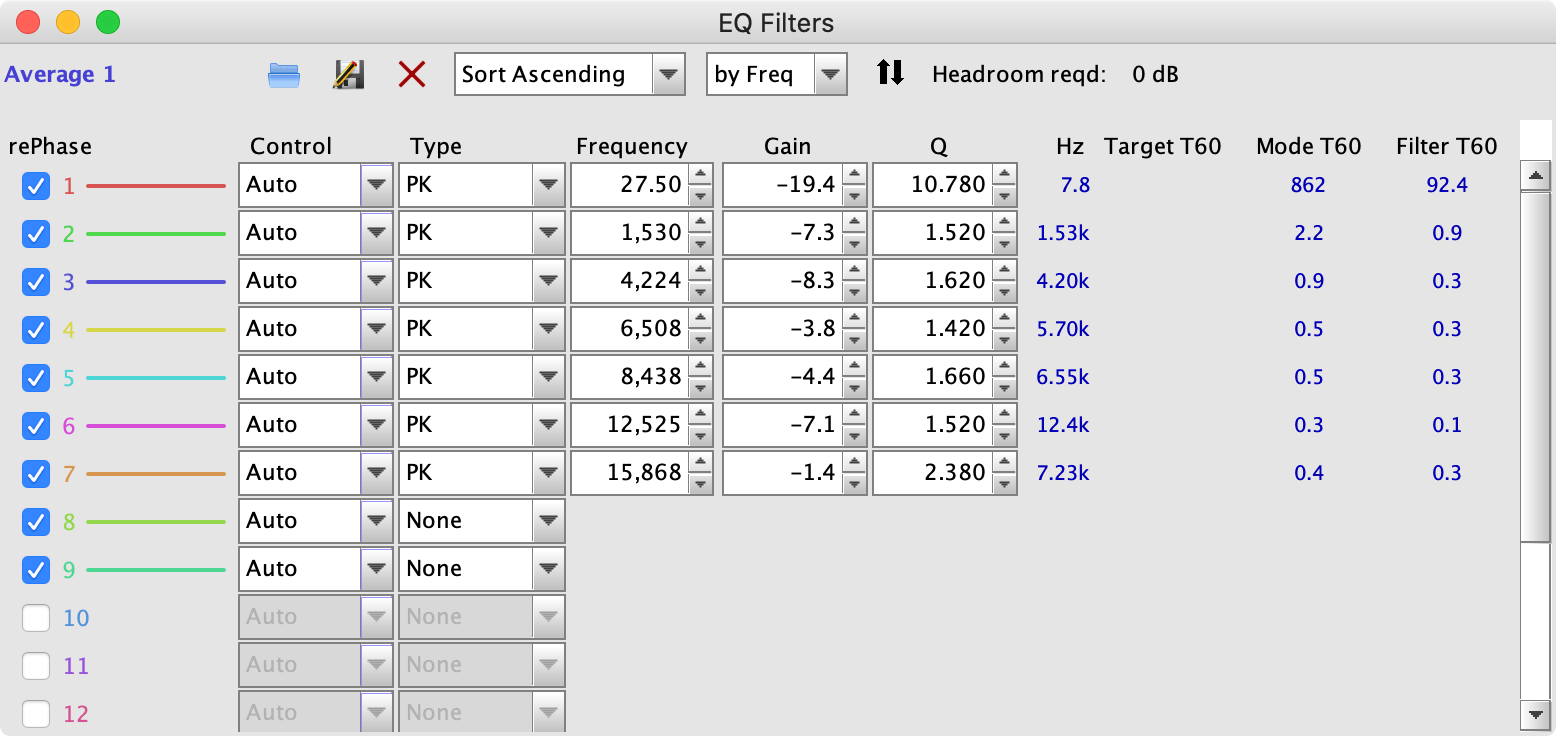Click the scrollbar down arrow
Image resolution: width=1556 pixels, height=736 pixels.
point(1534,714)
